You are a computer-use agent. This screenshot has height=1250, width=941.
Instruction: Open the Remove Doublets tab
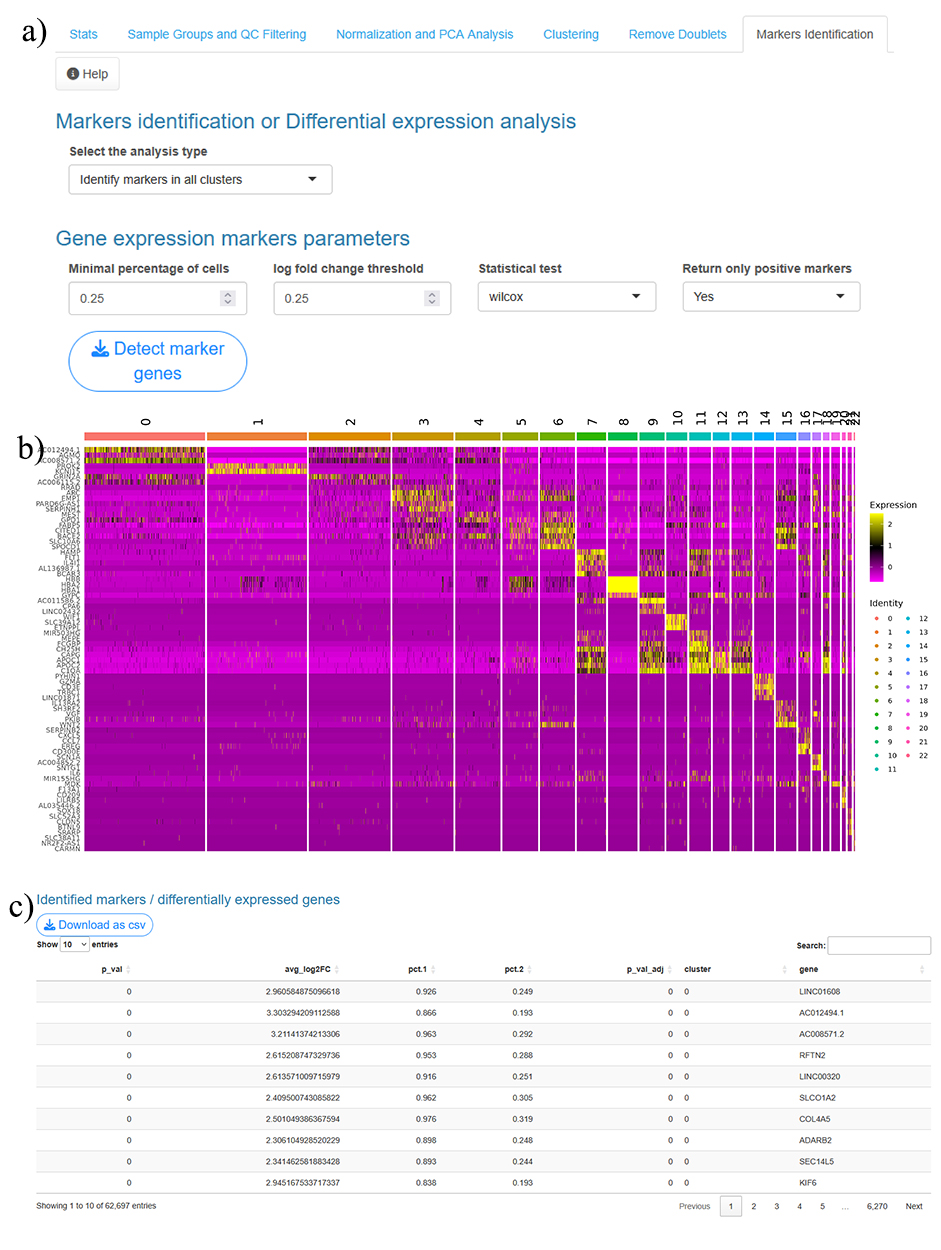(677, 34)
